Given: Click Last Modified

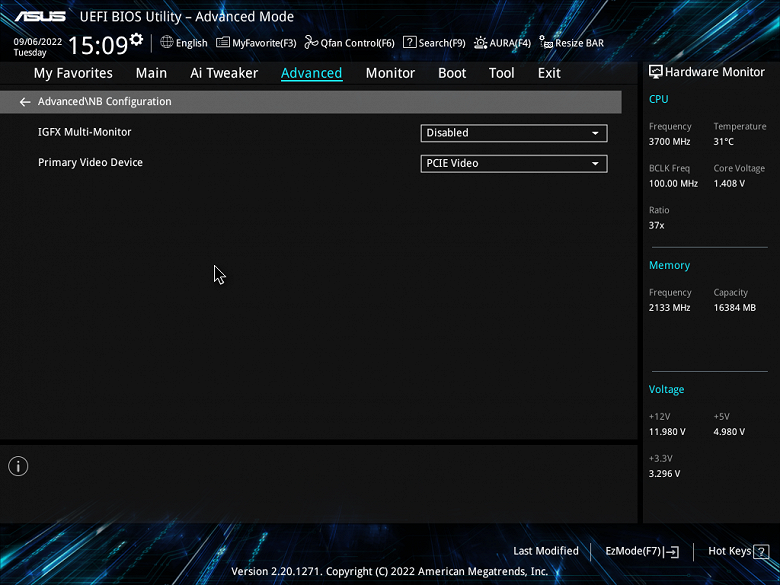Looking at the screenshot, I should [546, 551].
